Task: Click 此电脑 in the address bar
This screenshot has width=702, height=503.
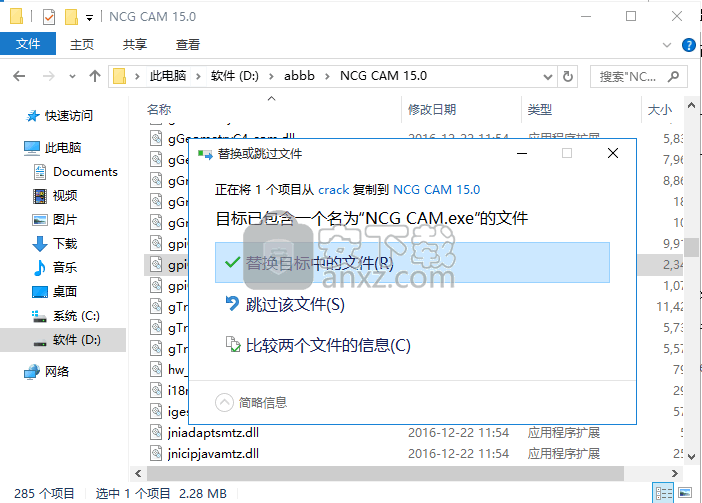Action: [167, 76]
